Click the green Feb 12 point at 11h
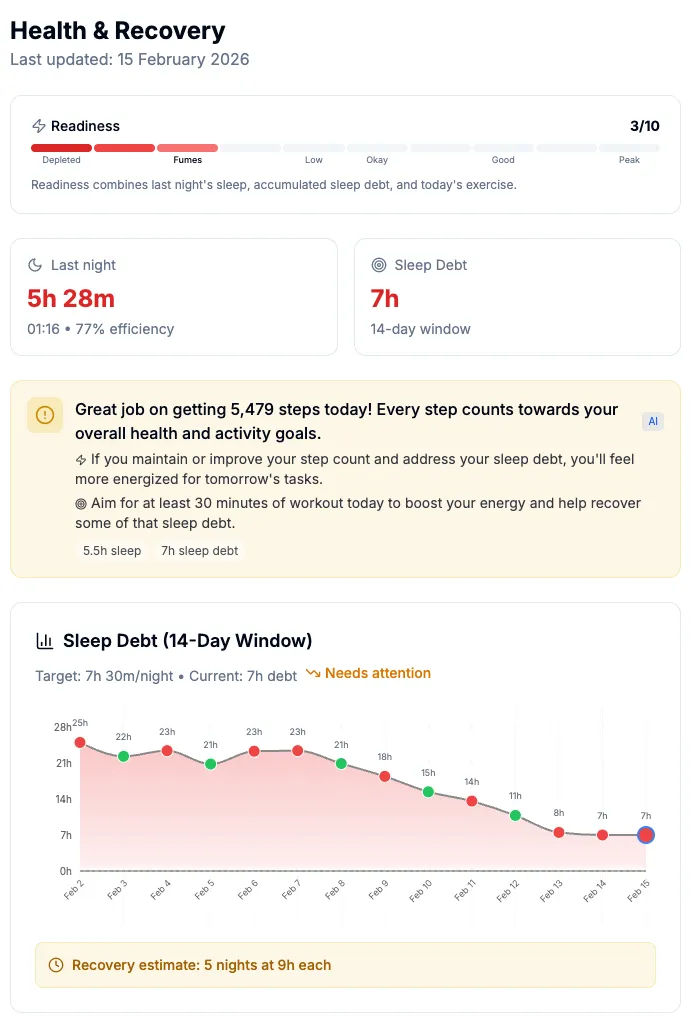The height and width of the screenshot is (1026, 697). [x=515, y=816]
